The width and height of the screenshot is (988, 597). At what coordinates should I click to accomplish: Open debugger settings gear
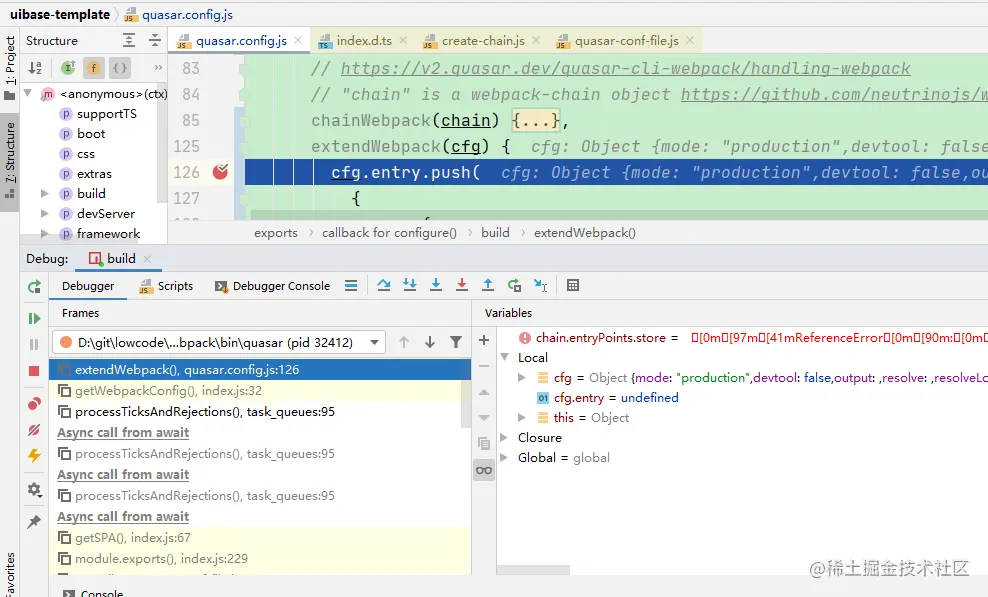pos(34,489)
